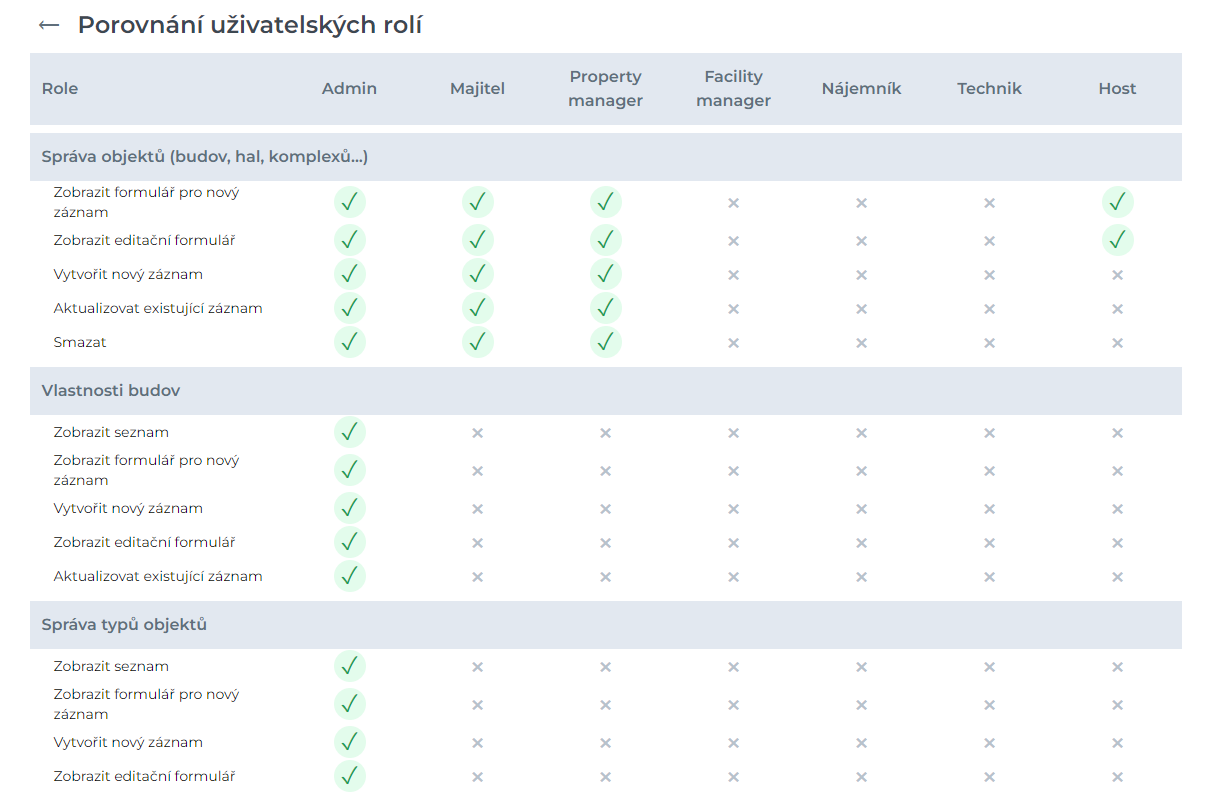
Task: Click the Porovnání uživatelských rolí page title
Action: click(x=250, y=25)
